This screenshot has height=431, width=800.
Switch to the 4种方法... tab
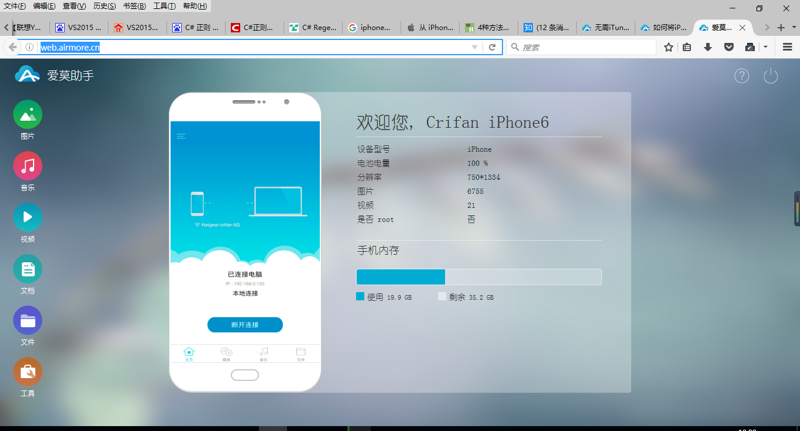(x=488, y=28)
